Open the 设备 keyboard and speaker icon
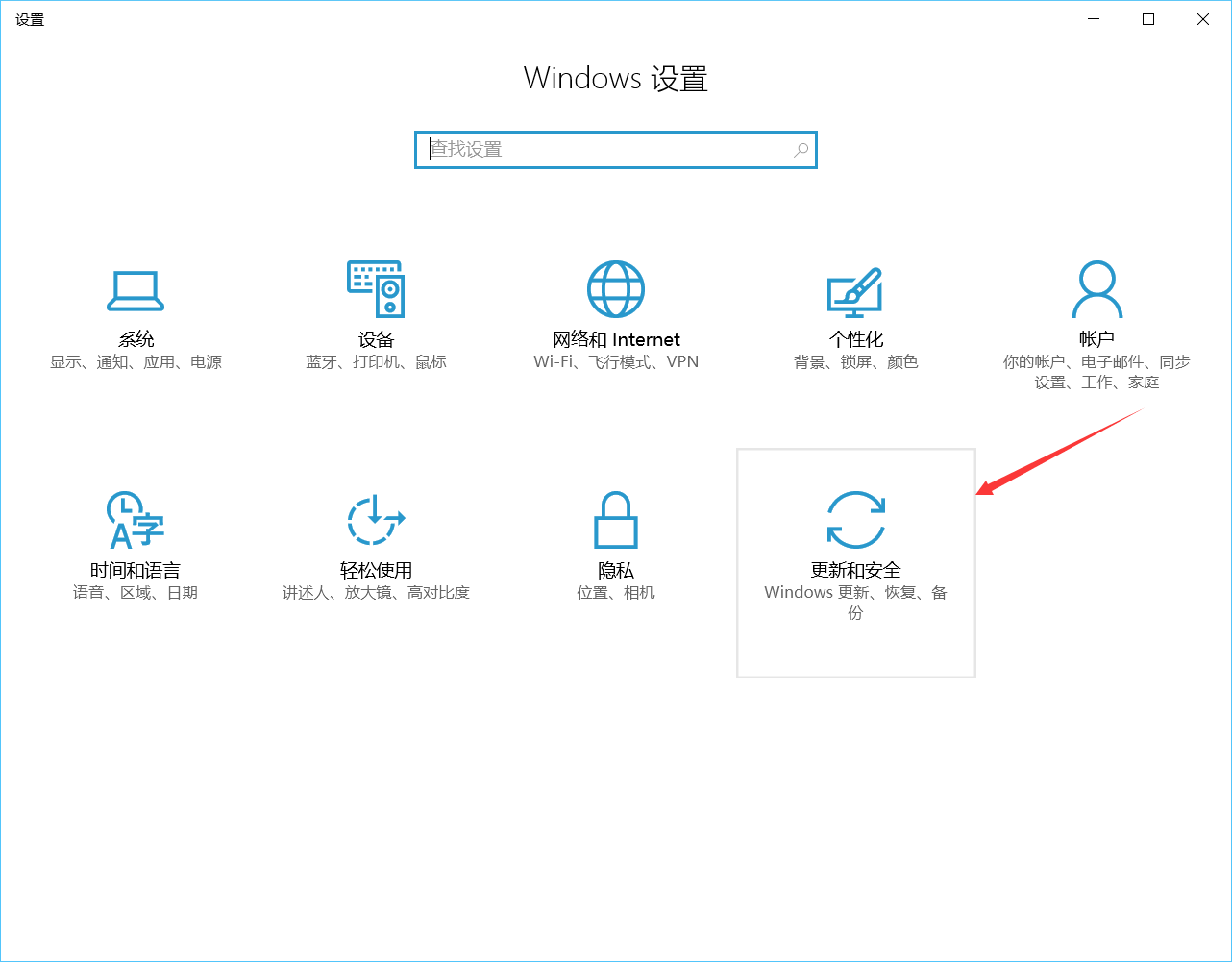 click(x=376, y=288)
